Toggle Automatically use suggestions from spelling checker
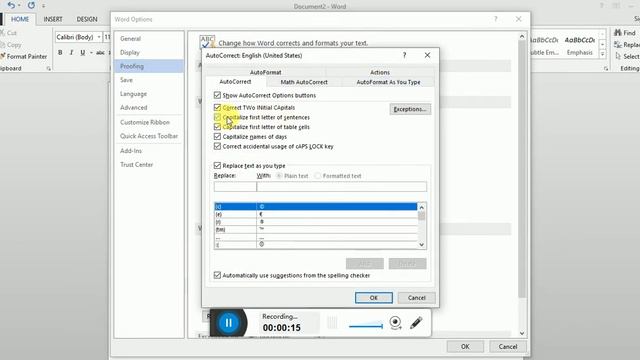Image resolution: width=640 pixels, height=360 pixels. (217, 275)
